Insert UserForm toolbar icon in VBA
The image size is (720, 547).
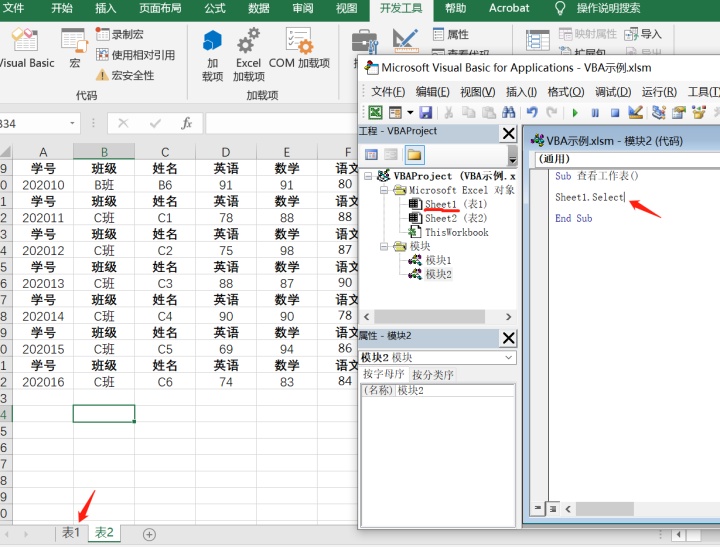(x=395, y=112)
